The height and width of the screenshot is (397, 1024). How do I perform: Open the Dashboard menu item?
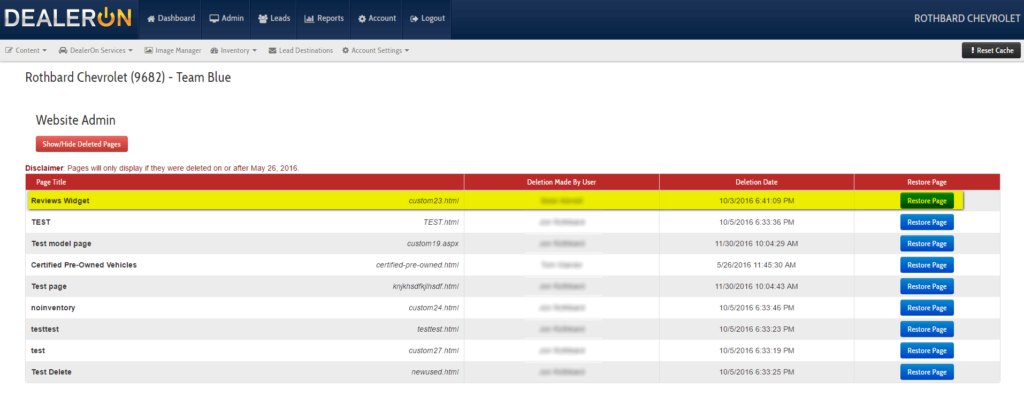point(171,19)
